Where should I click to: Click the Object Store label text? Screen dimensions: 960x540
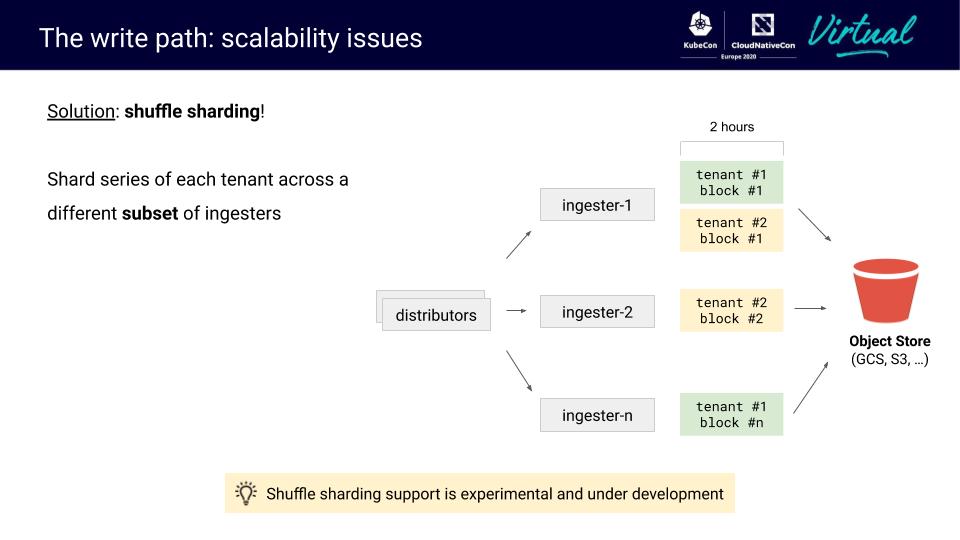[889, 341]
